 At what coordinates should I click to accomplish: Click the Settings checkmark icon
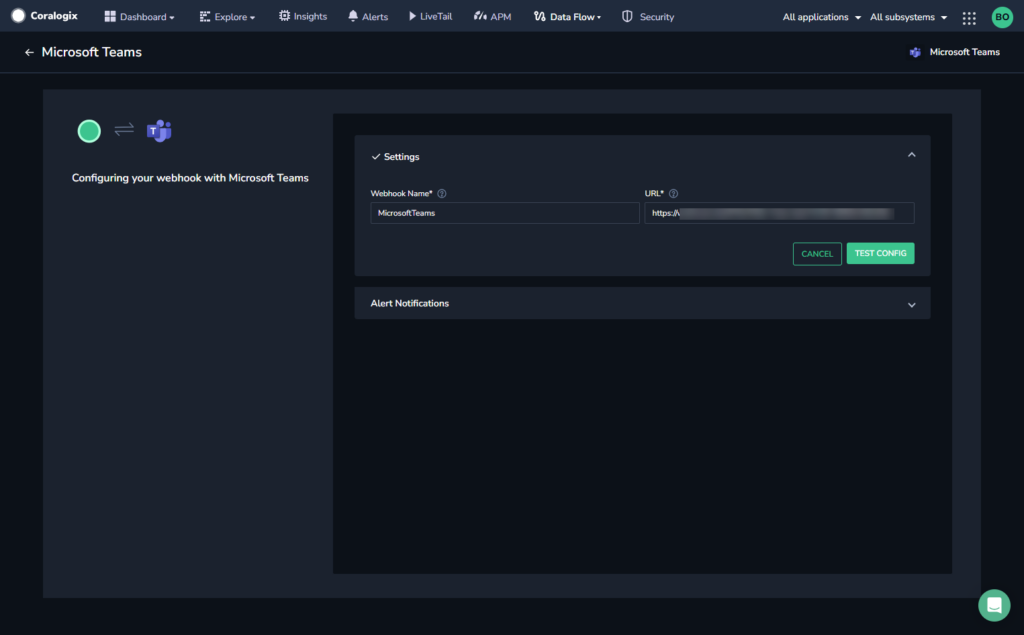(376, 157)
